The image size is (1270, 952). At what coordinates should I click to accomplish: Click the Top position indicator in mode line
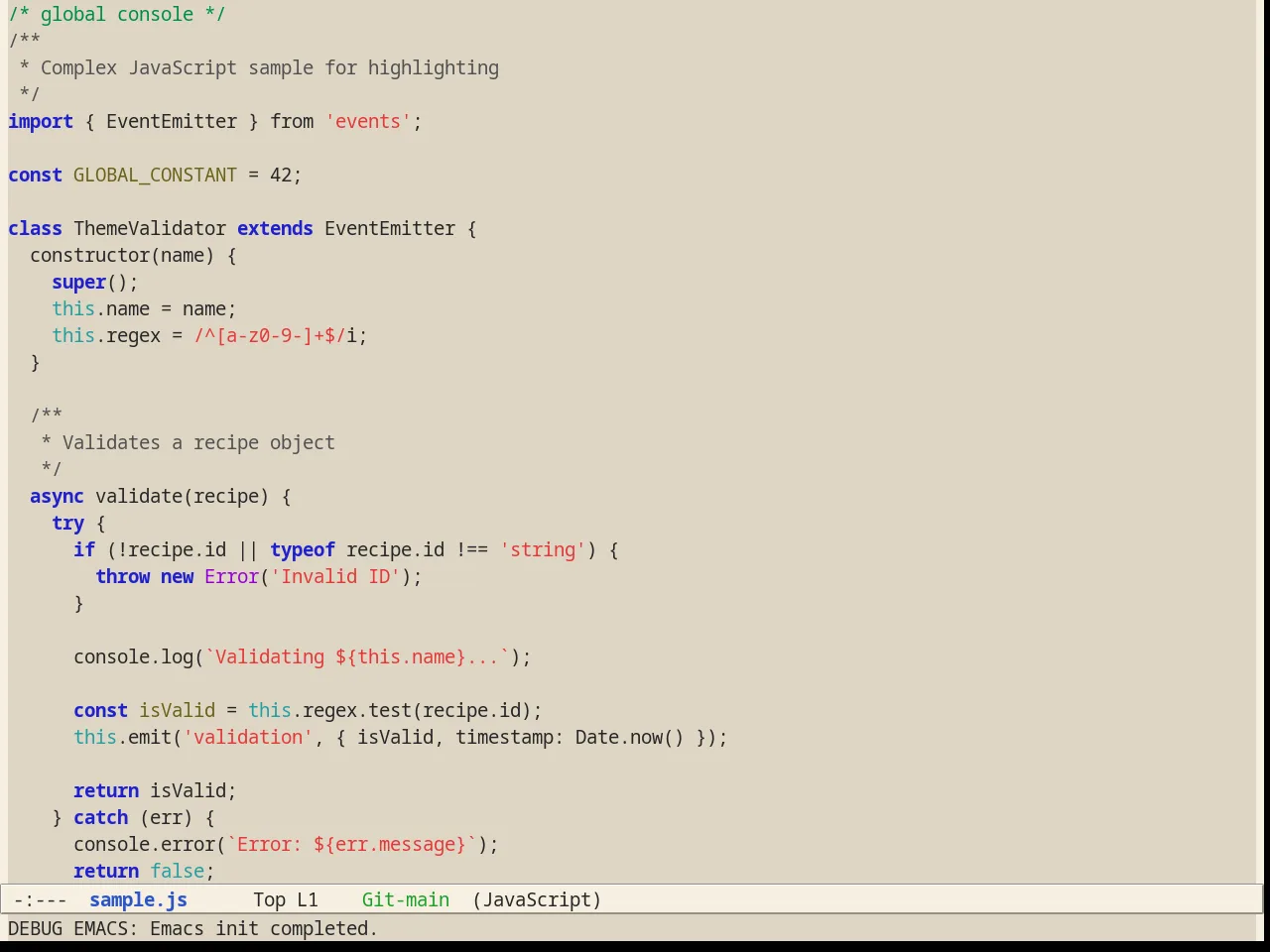269,899
